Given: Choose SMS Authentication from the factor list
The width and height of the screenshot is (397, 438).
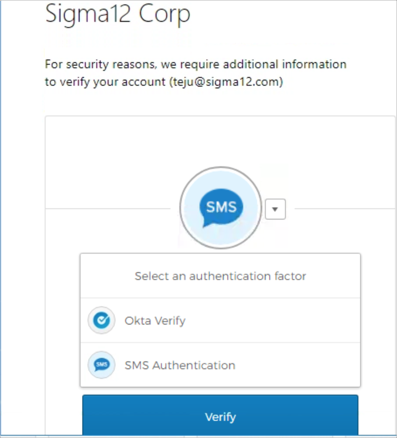Looking at the screenshot, I should point(220,365).
